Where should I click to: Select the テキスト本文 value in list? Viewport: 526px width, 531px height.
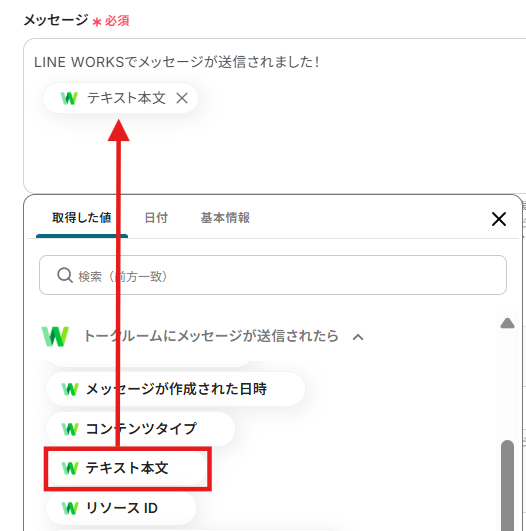tap(127, 468)
